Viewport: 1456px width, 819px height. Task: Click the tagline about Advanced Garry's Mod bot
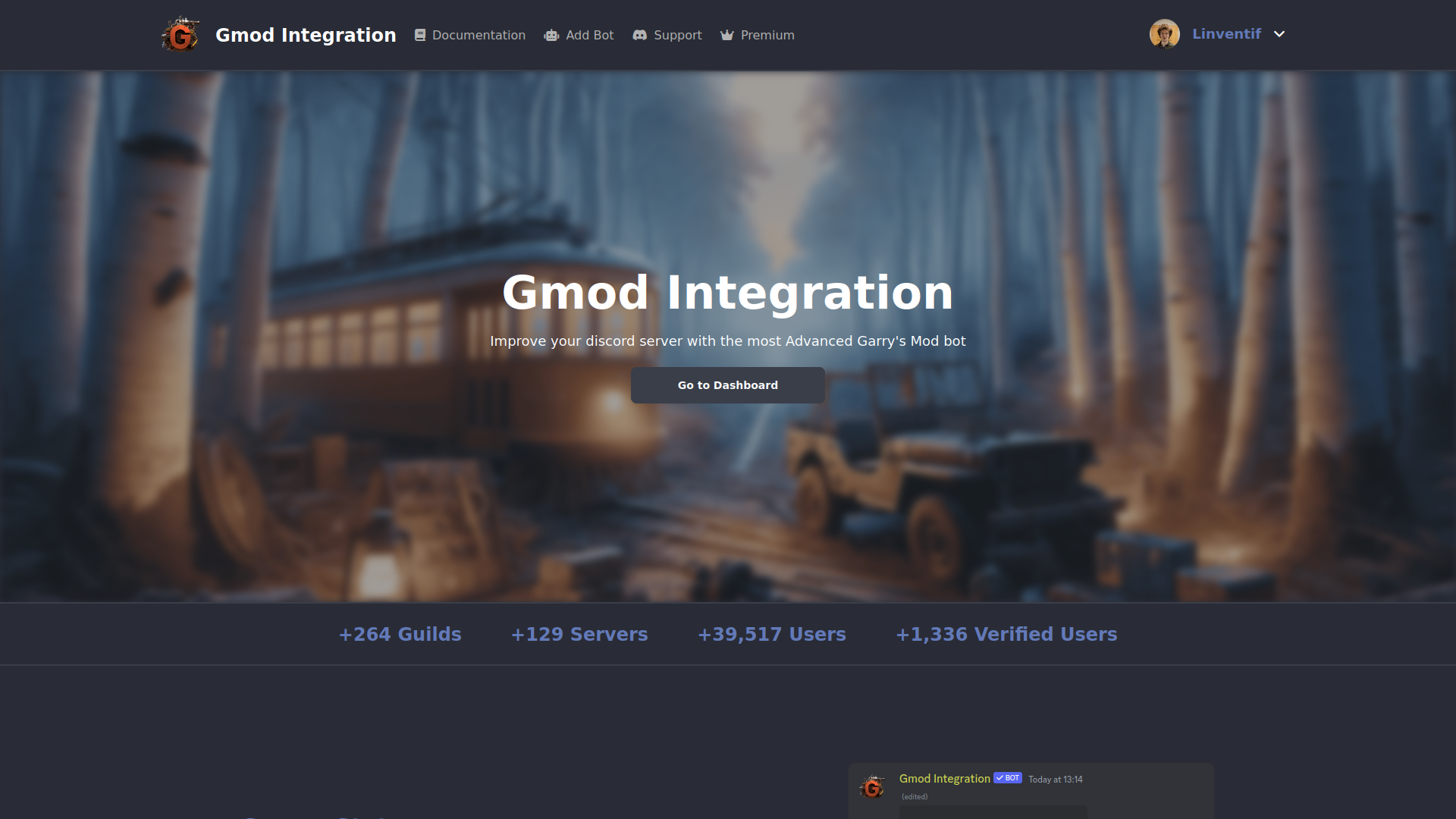pos(728,341)
